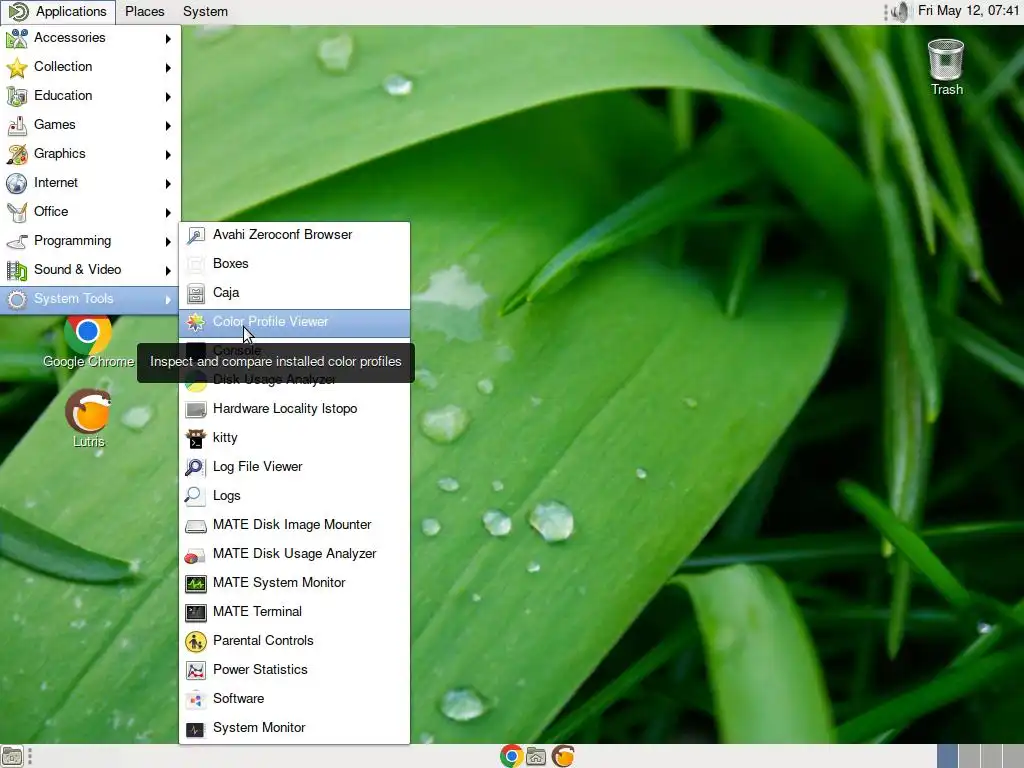The image size is (1024, 768).
Task: Open the Lutris desktop shortcut
Action: 88,419
